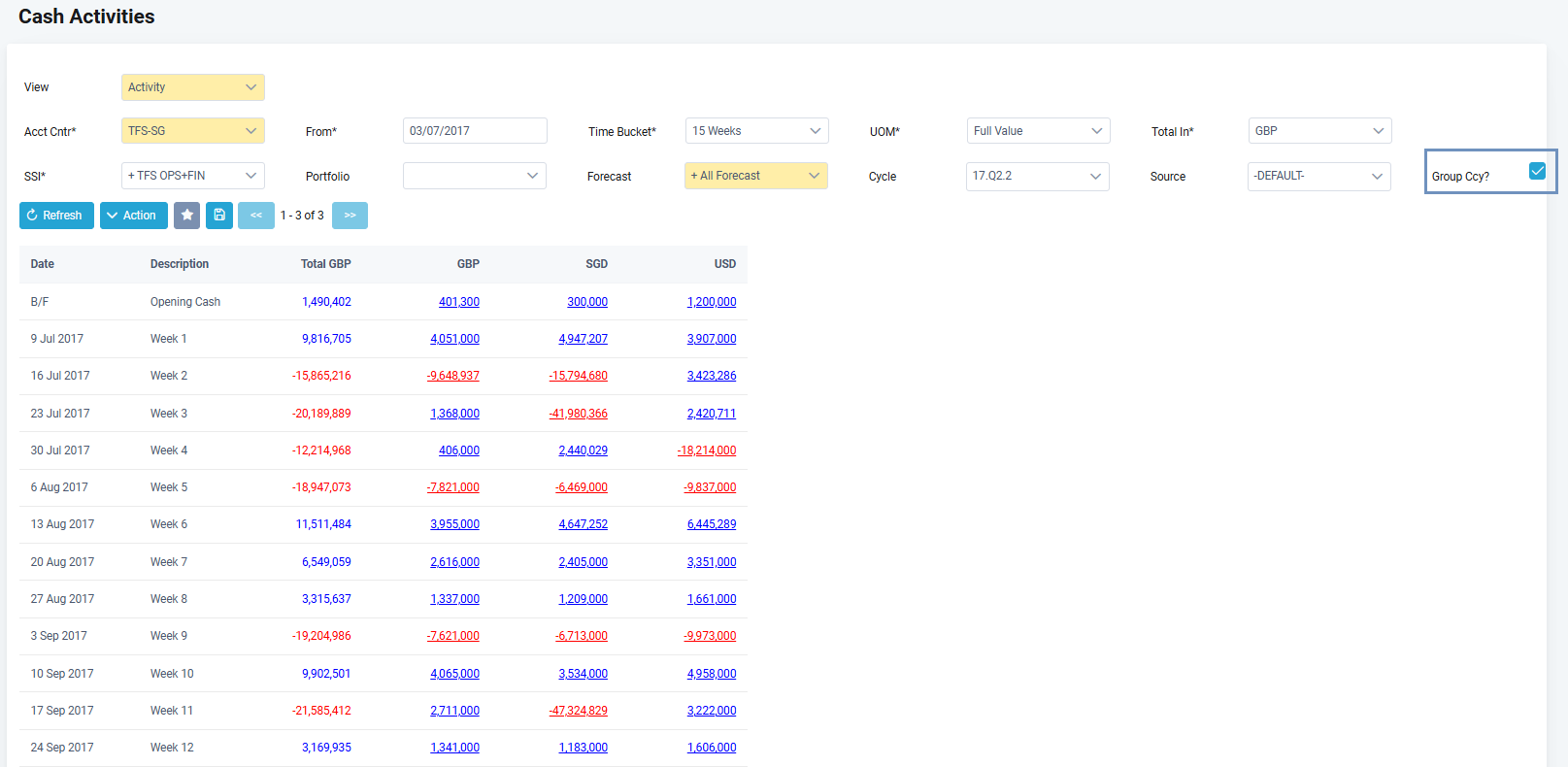Open the View dropdown showing Activity
The image size is (1568, 767).
(x=192, y=87)
